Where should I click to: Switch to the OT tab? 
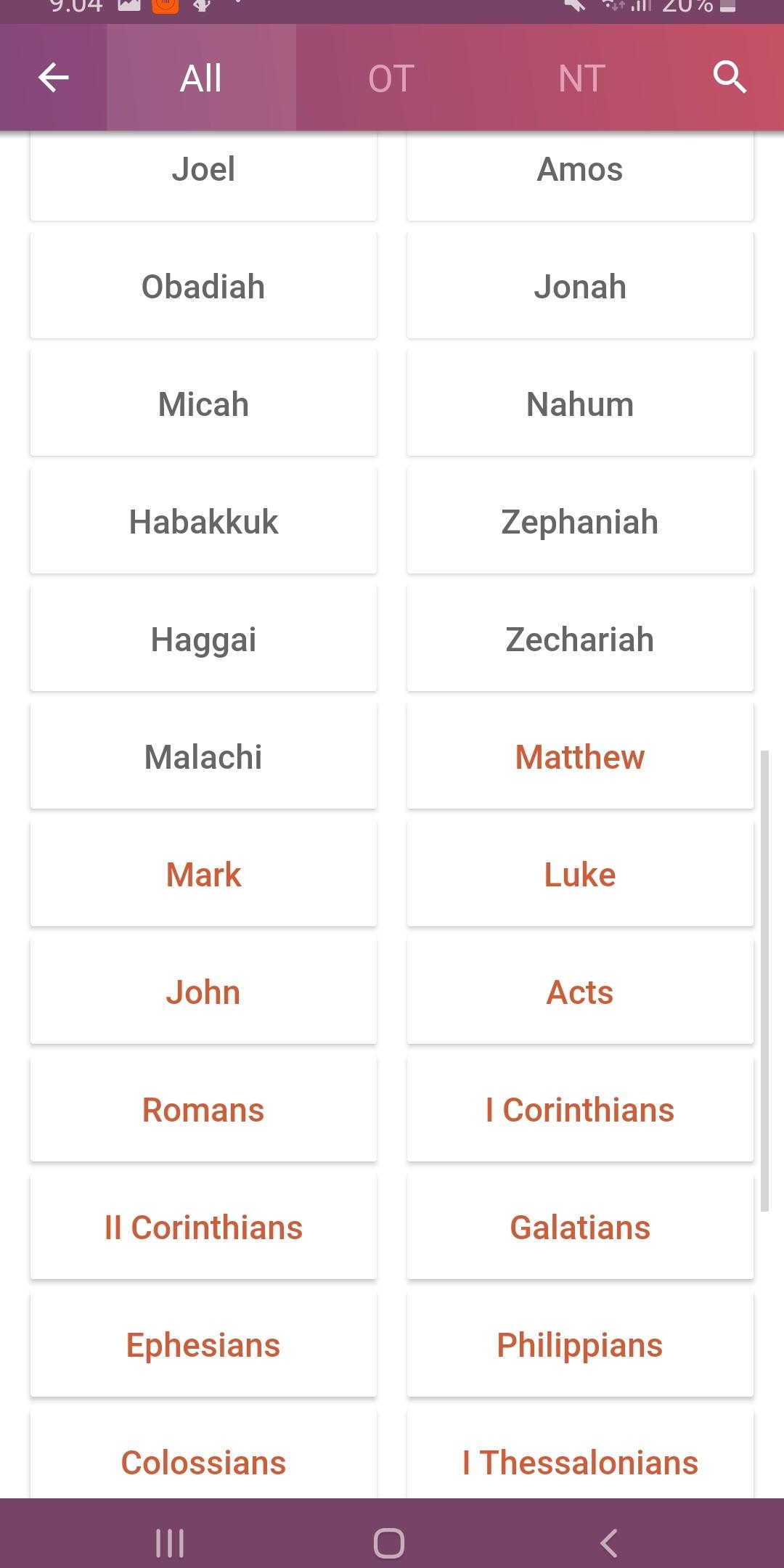click(x=391, y=78)
